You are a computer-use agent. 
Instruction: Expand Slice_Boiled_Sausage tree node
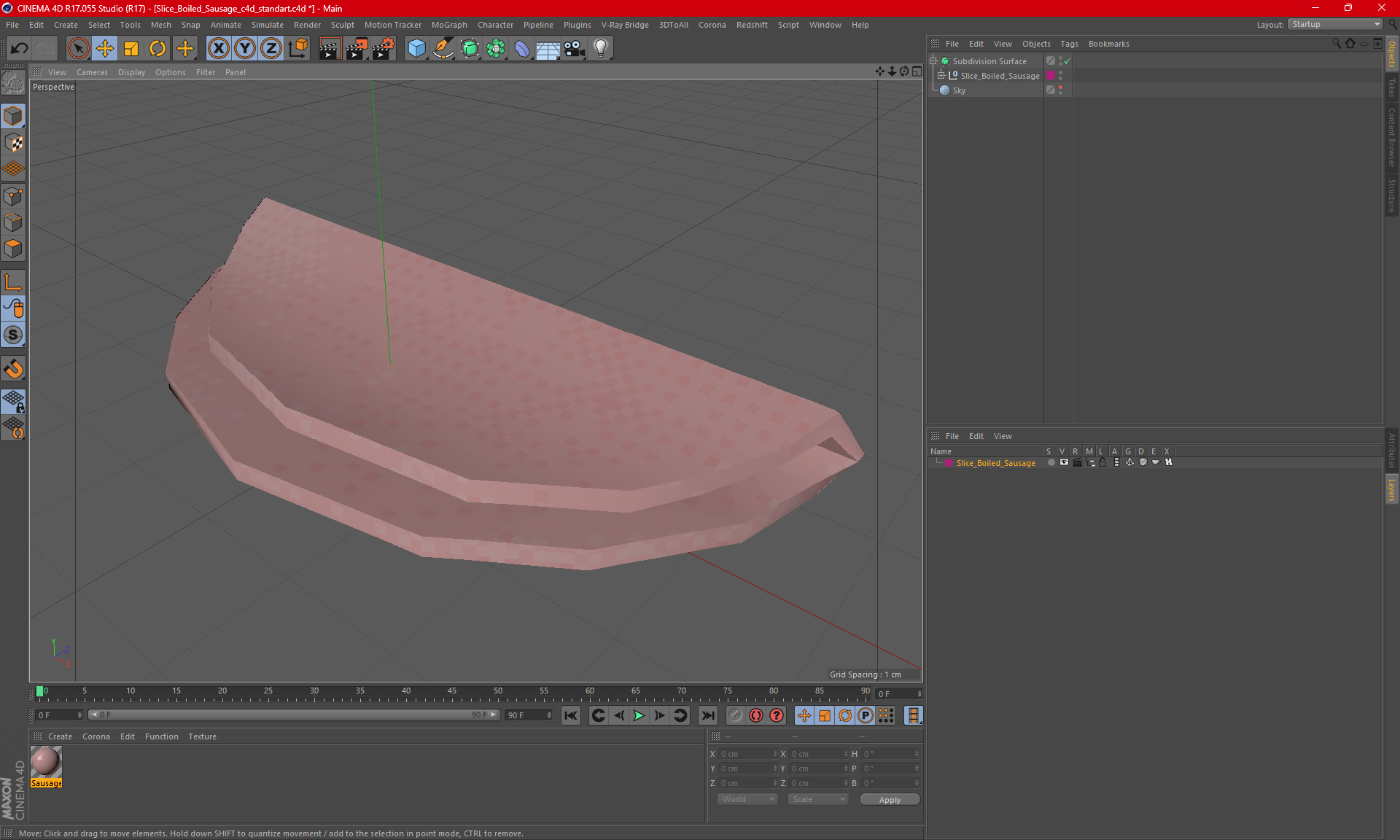coord(941,75)
